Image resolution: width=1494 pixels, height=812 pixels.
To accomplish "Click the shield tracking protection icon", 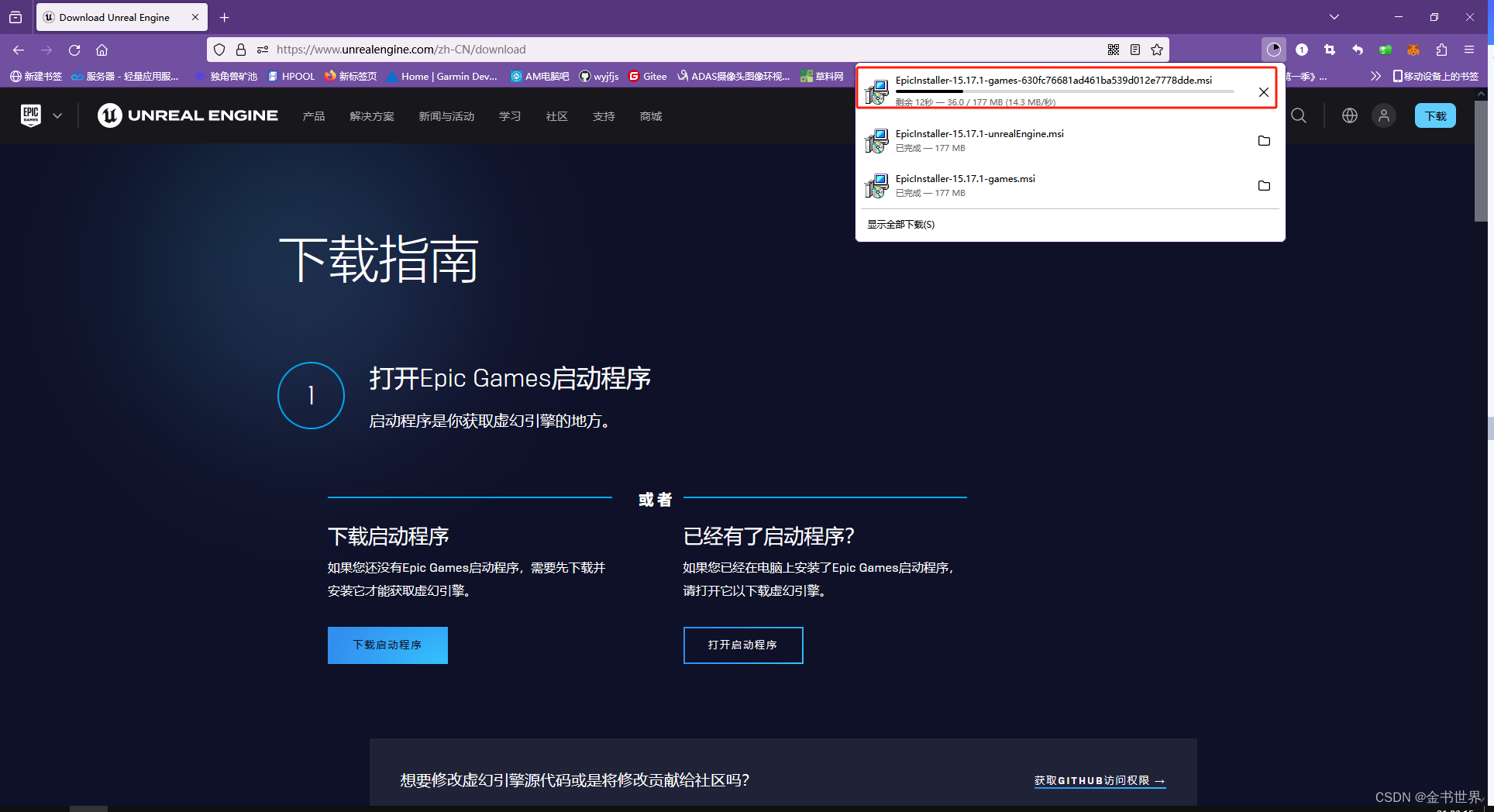I will (x=219, y=49).
